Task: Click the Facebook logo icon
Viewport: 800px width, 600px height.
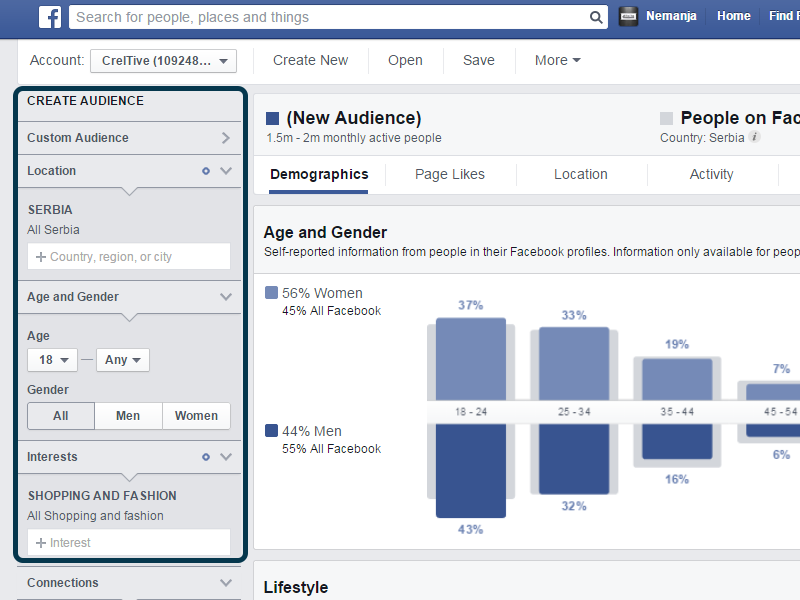Action: (50, 17)
